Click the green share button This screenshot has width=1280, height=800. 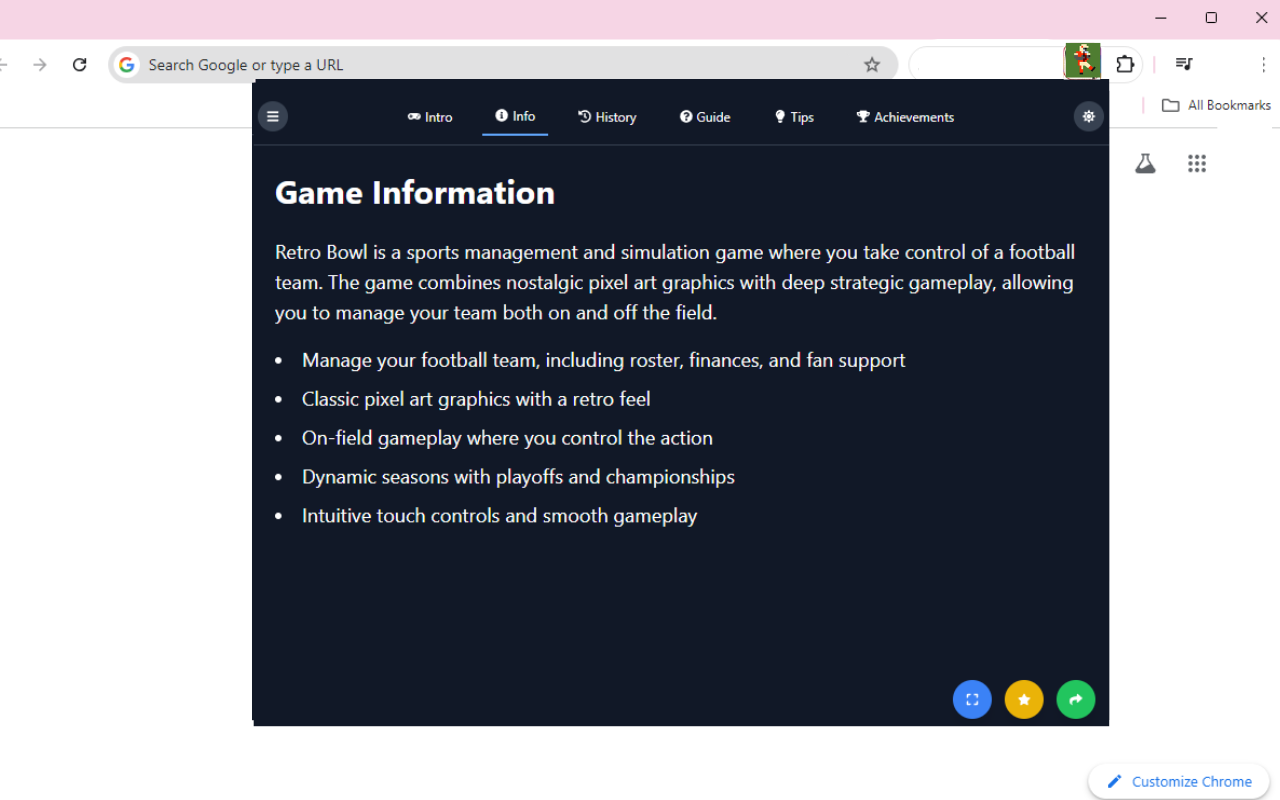pos(1076,700)
